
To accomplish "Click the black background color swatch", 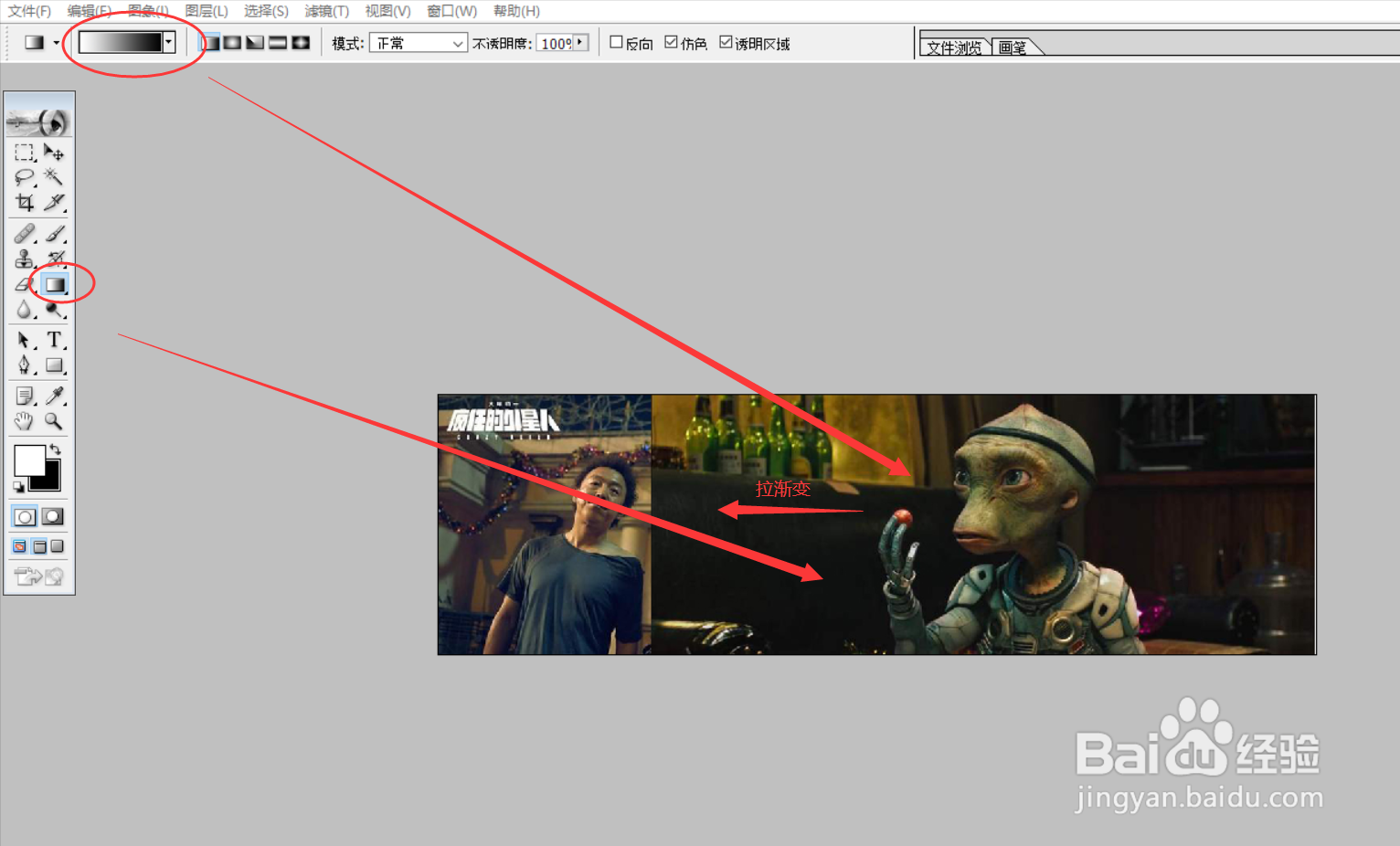I will coord(50,481).
